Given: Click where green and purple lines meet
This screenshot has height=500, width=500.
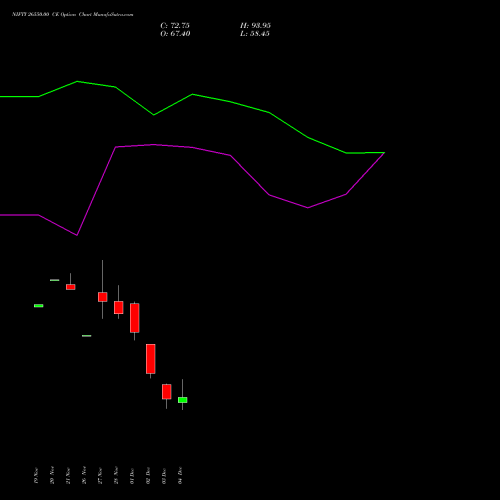Looking at the screenshot, I should pyautogui.click(x=384, y=153).
